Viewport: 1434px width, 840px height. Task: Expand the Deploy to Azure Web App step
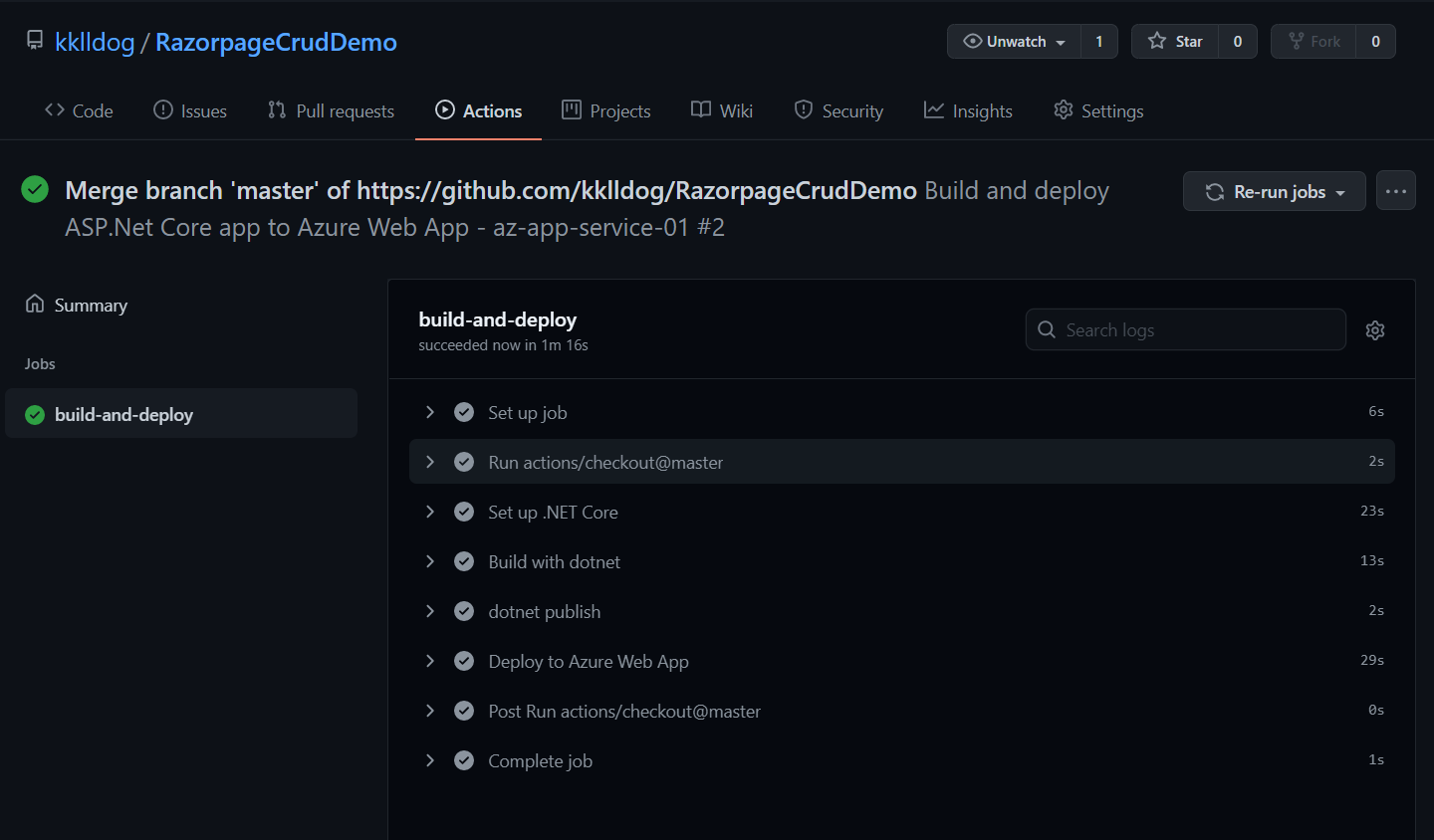pyautogui.click(x=430, y=661)
